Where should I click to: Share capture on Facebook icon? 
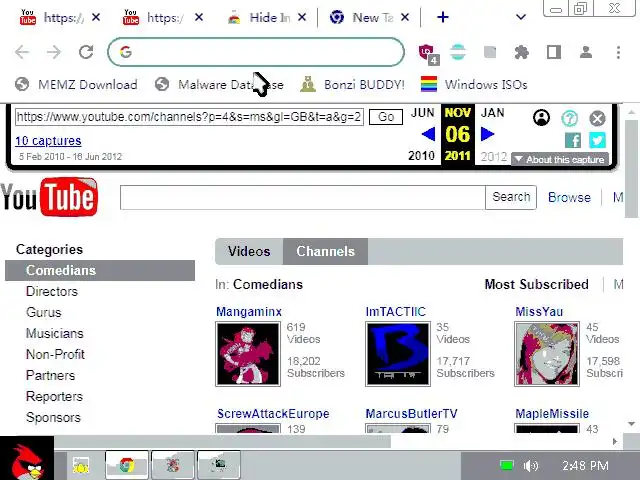573,140
